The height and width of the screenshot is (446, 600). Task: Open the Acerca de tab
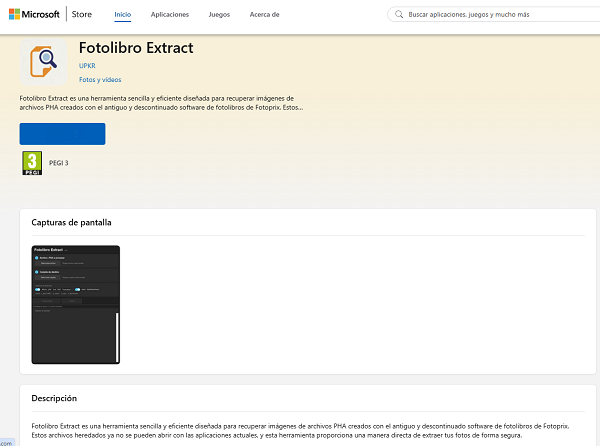pyautogui.click(x=264, y=15)
